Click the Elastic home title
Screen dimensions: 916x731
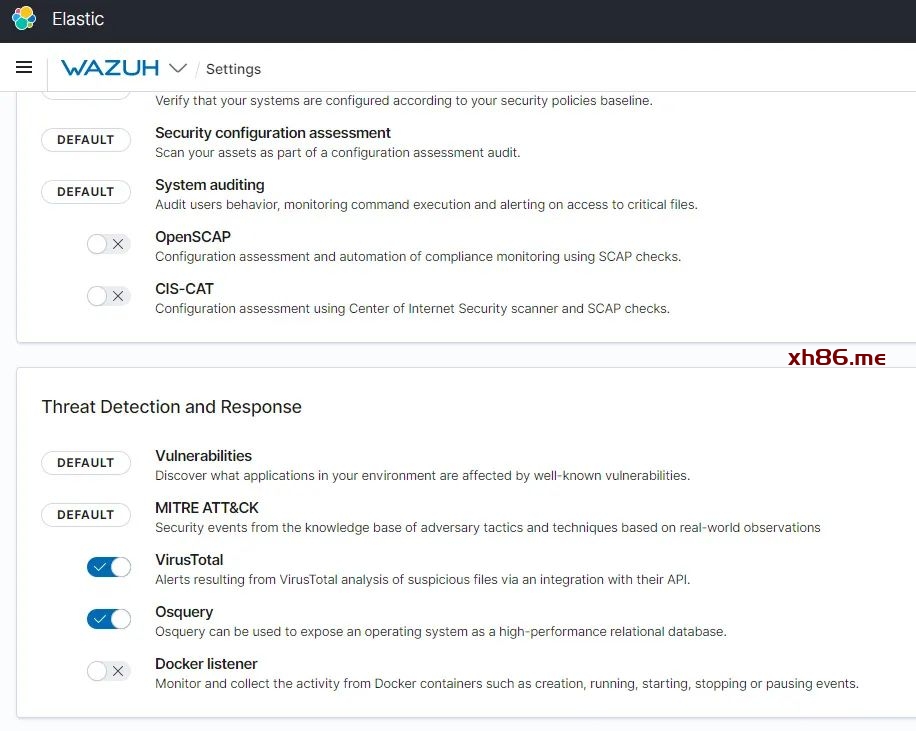click(x=78, y=19)
